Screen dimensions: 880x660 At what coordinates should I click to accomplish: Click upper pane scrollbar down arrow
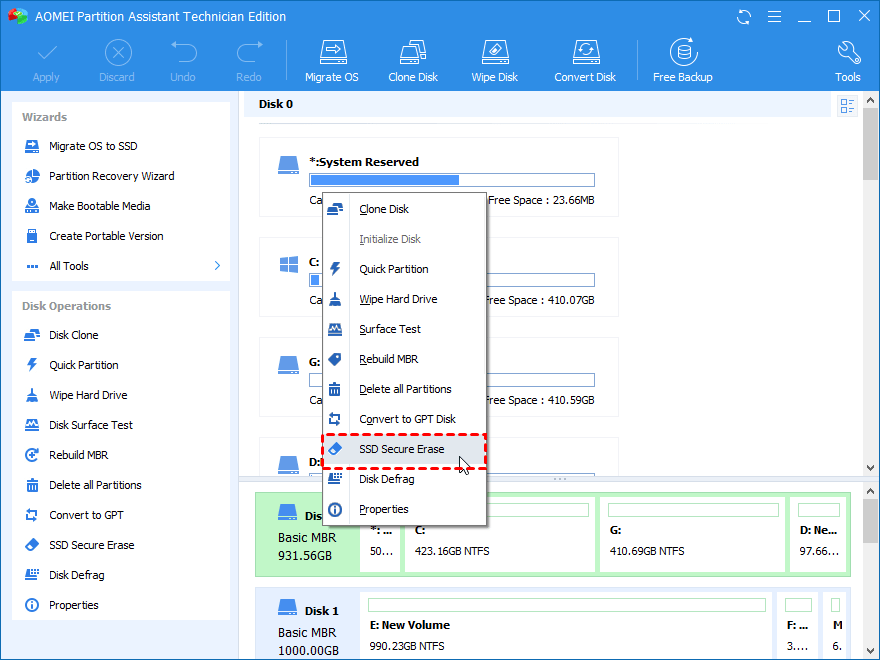[870, 468]
